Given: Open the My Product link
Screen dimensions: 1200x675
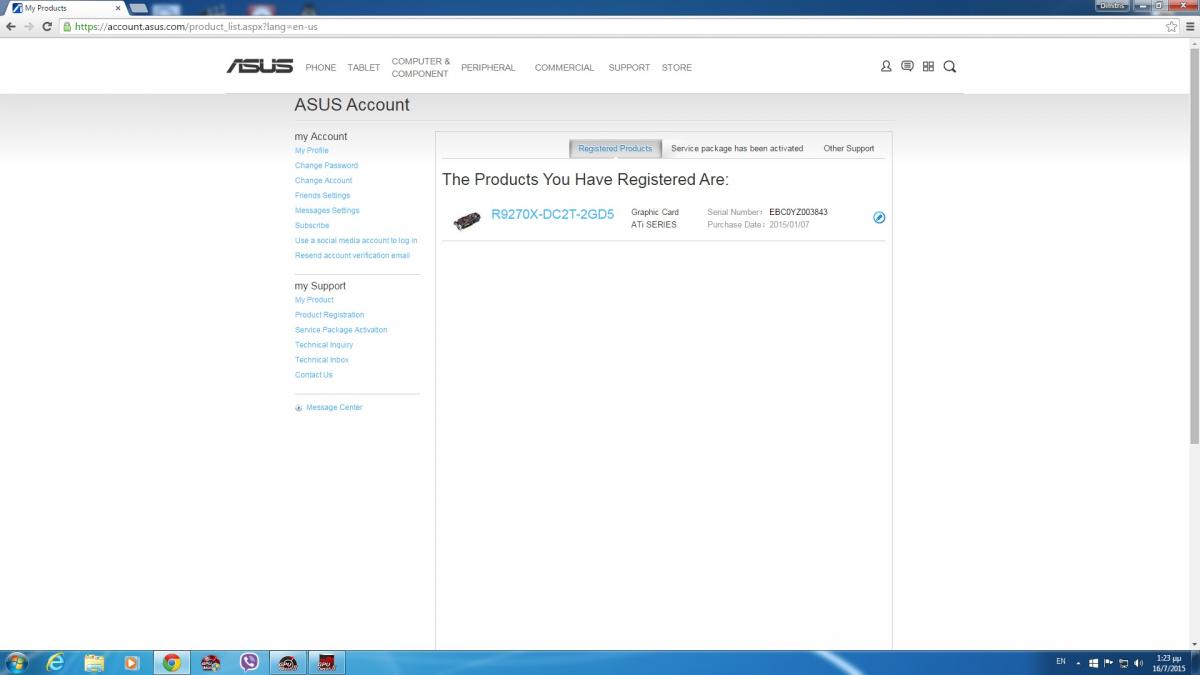Looking at the screenshot, I should pyautogui.click(x=314, y=300).
